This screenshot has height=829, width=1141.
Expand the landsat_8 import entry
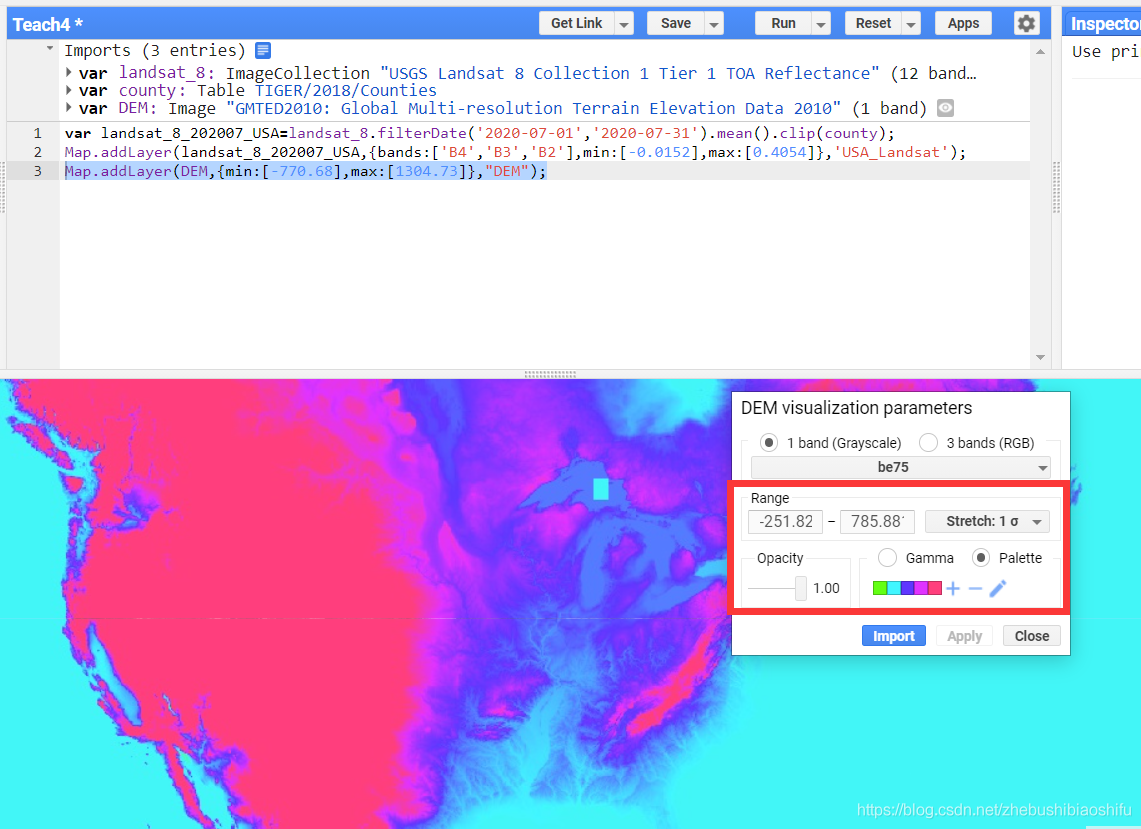click(x=71, y=72)
